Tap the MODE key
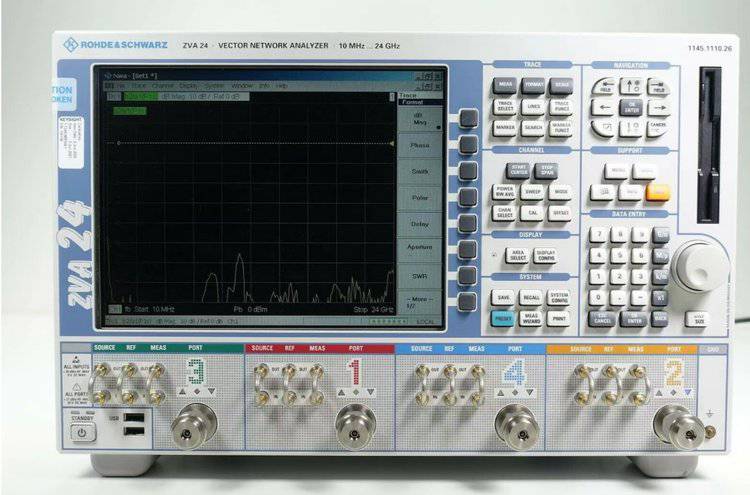The height and width of the screenshot is (495, 750). pos(561,192)
